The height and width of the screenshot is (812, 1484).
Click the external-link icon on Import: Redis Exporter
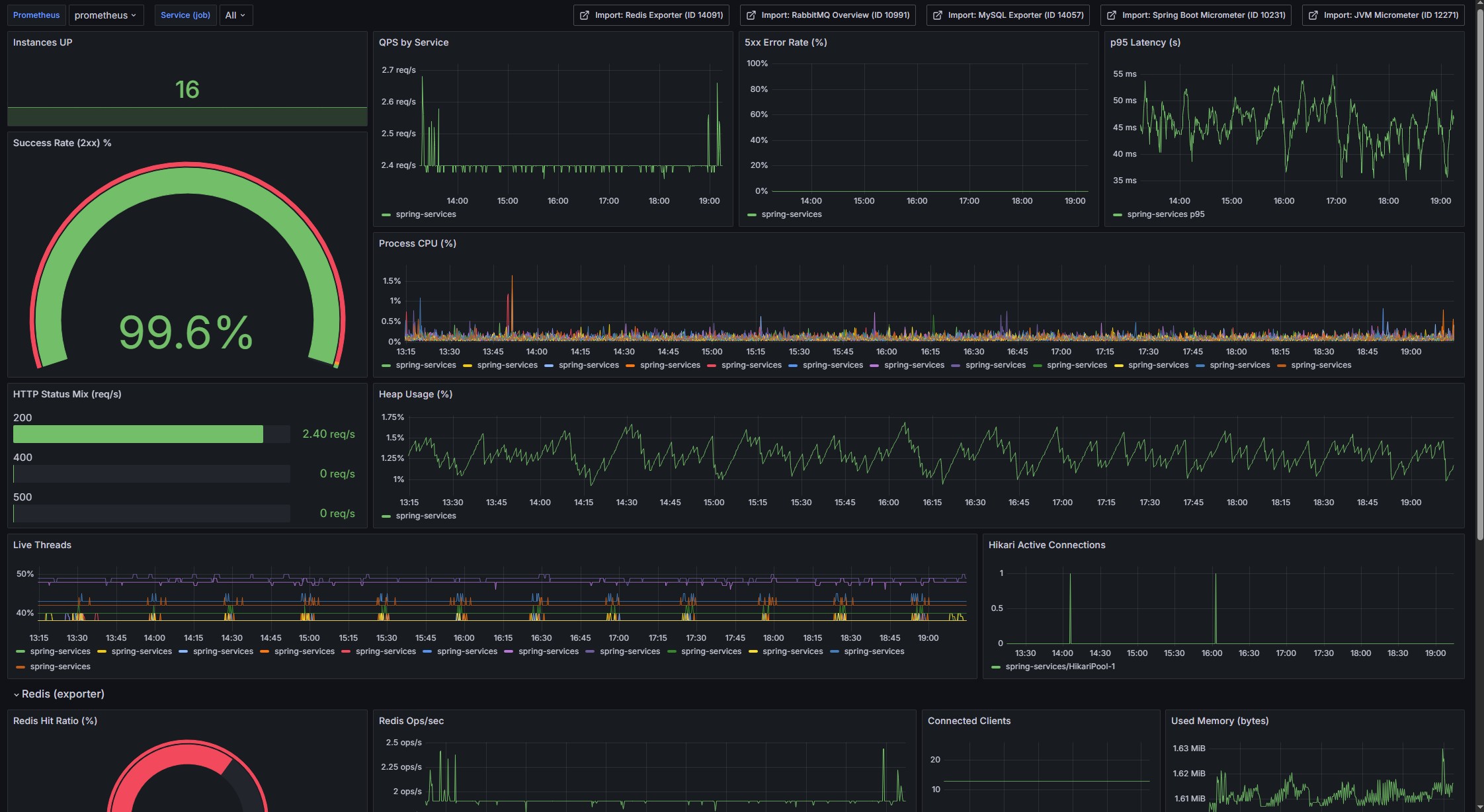[585, 14]
